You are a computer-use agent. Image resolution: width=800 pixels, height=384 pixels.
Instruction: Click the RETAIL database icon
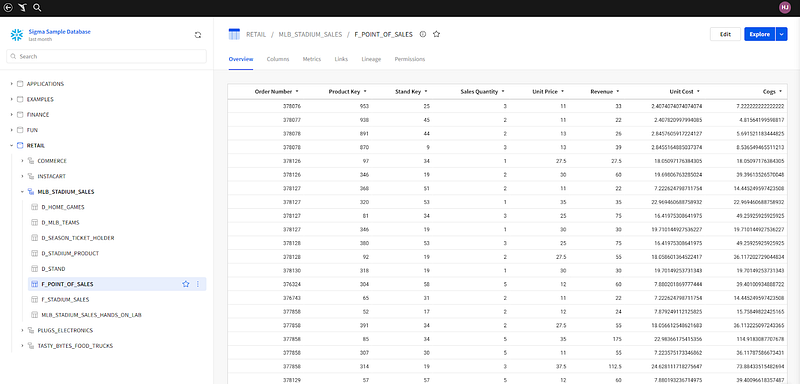[20, 145]
